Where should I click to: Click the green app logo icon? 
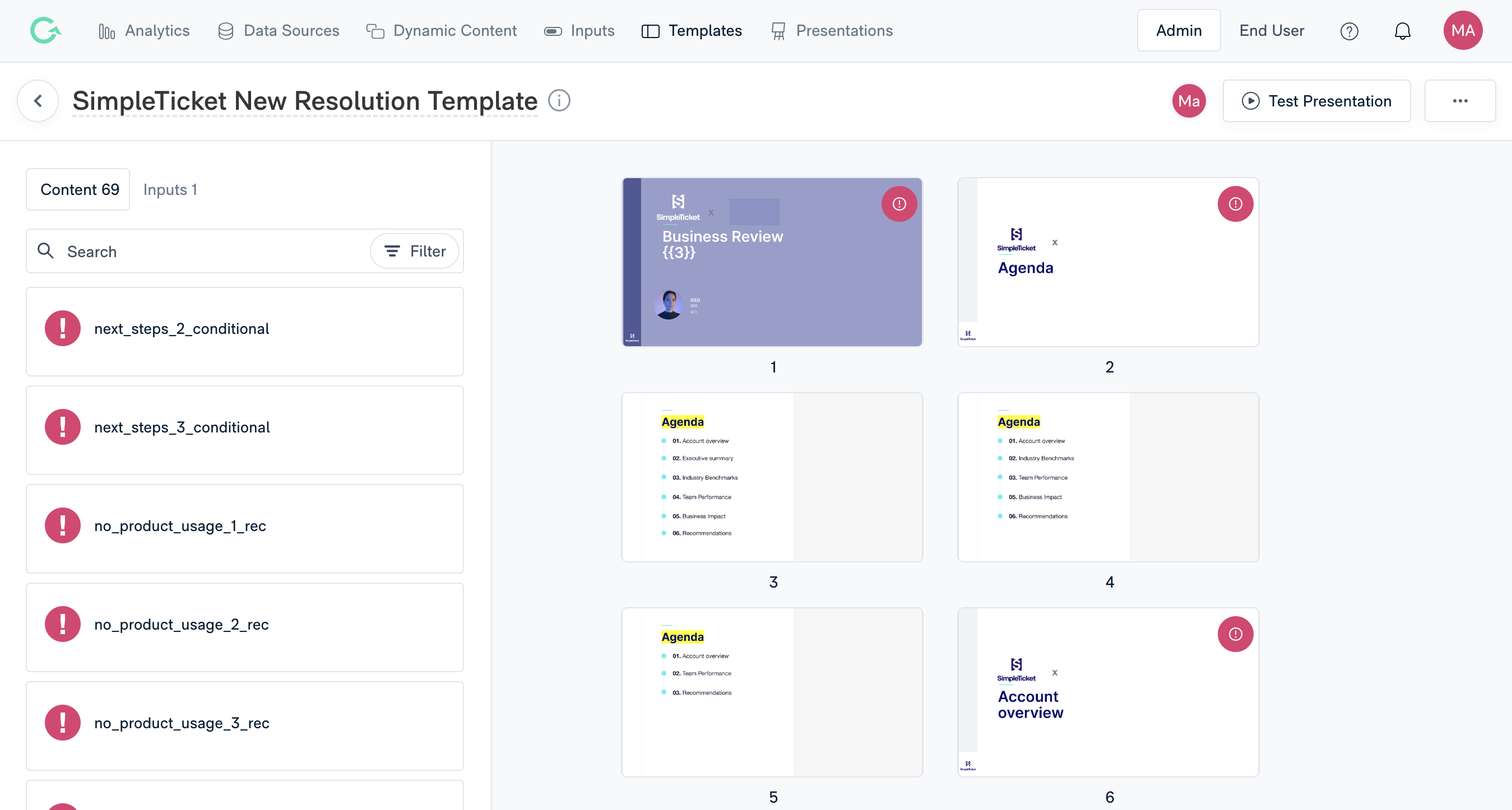(45, 30)
